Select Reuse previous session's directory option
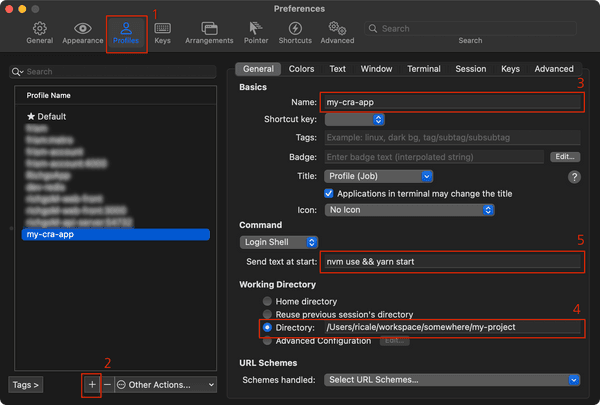Viewport: 600px width, 405px height. pos(267,314)
